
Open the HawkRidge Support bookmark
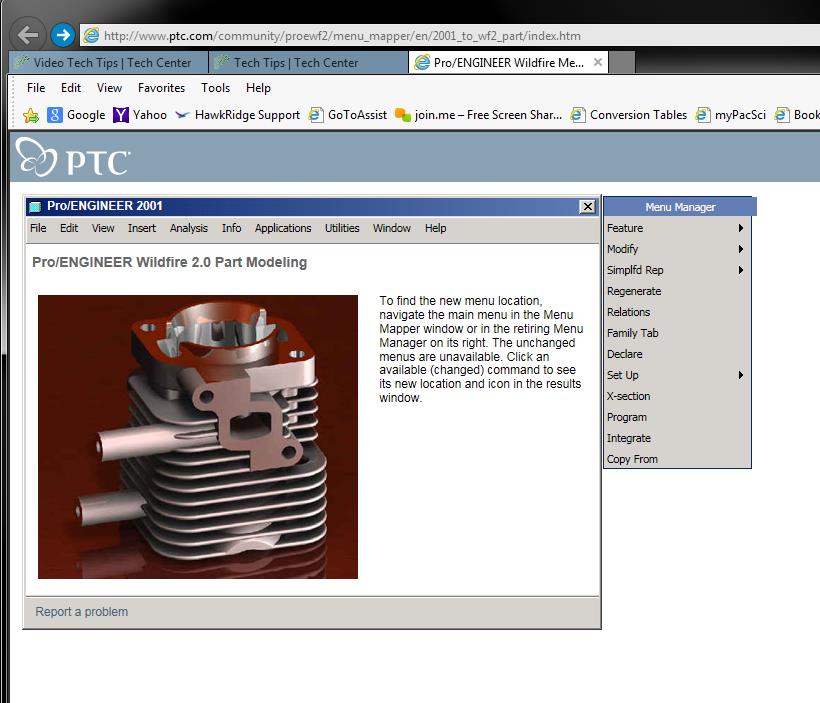click(237, 115)
